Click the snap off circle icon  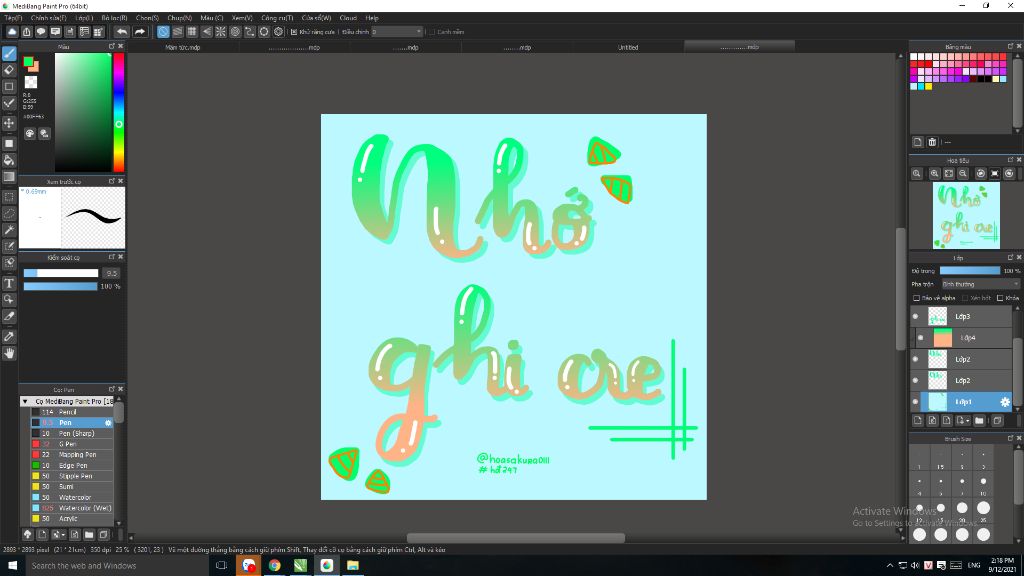[x=163, y=31]
